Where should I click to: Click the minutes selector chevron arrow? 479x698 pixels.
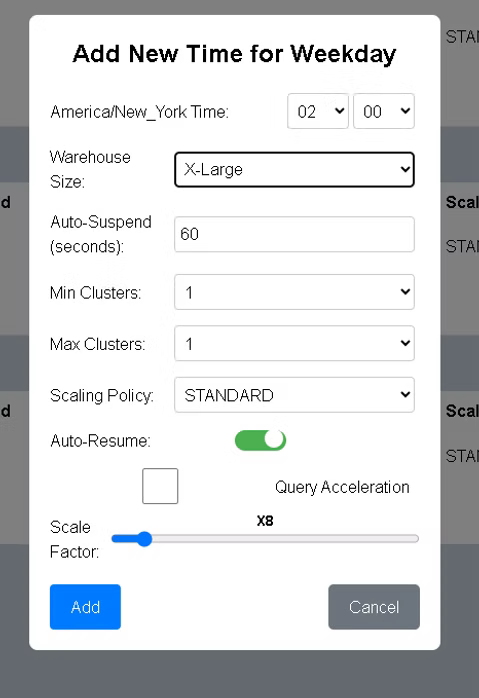pyautogui.click(x=405, y=110)
